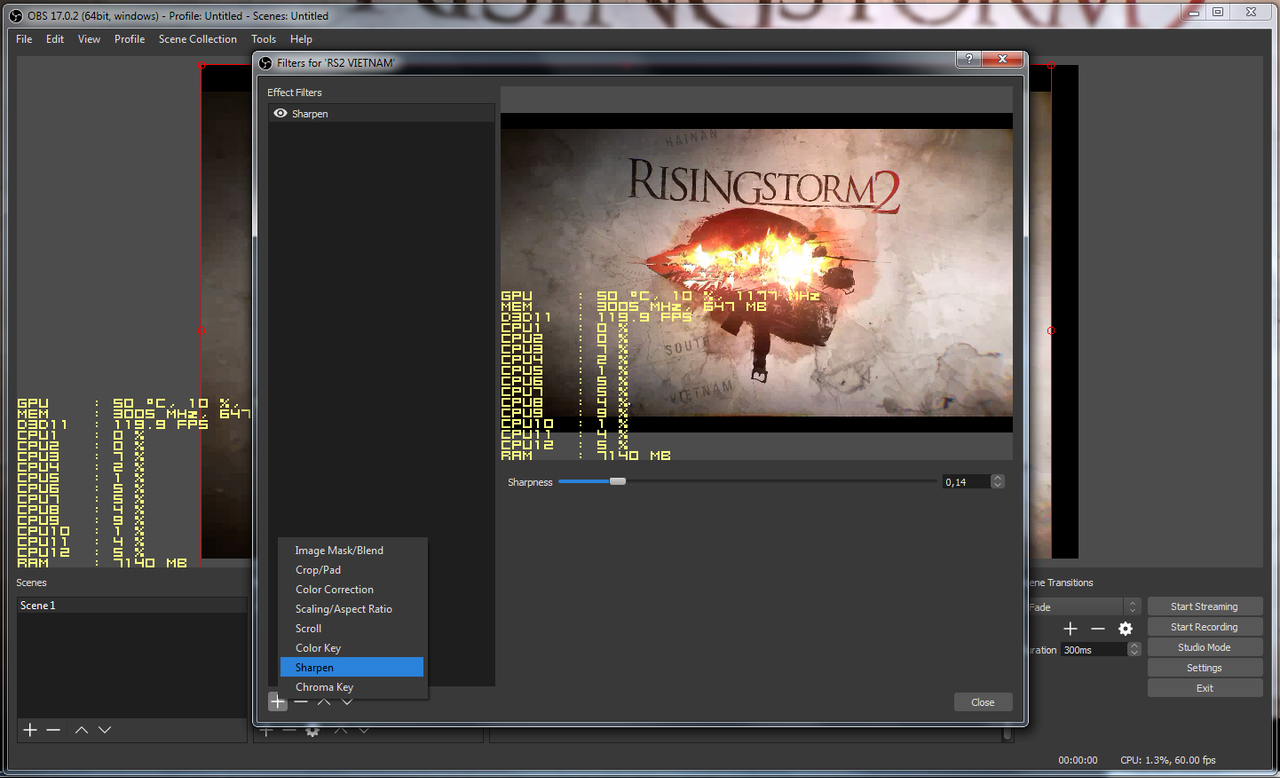This screenshot has height=778, width=1280.
Task: Choose Image Mask/Blend from the filter menu
Action: (352, 551)
